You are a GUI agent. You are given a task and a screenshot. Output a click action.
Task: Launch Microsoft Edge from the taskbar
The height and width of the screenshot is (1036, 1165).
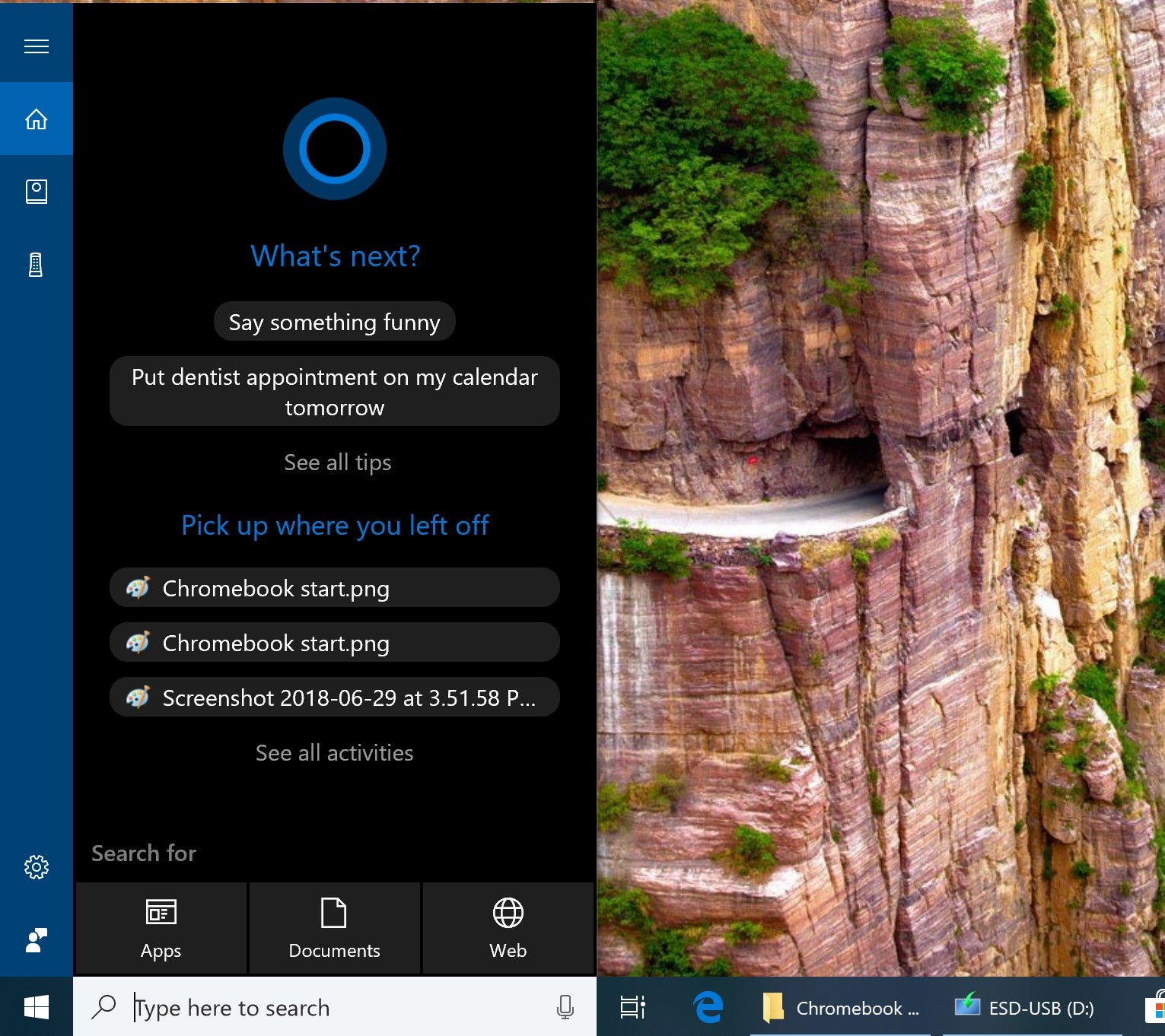[708, 1007]
